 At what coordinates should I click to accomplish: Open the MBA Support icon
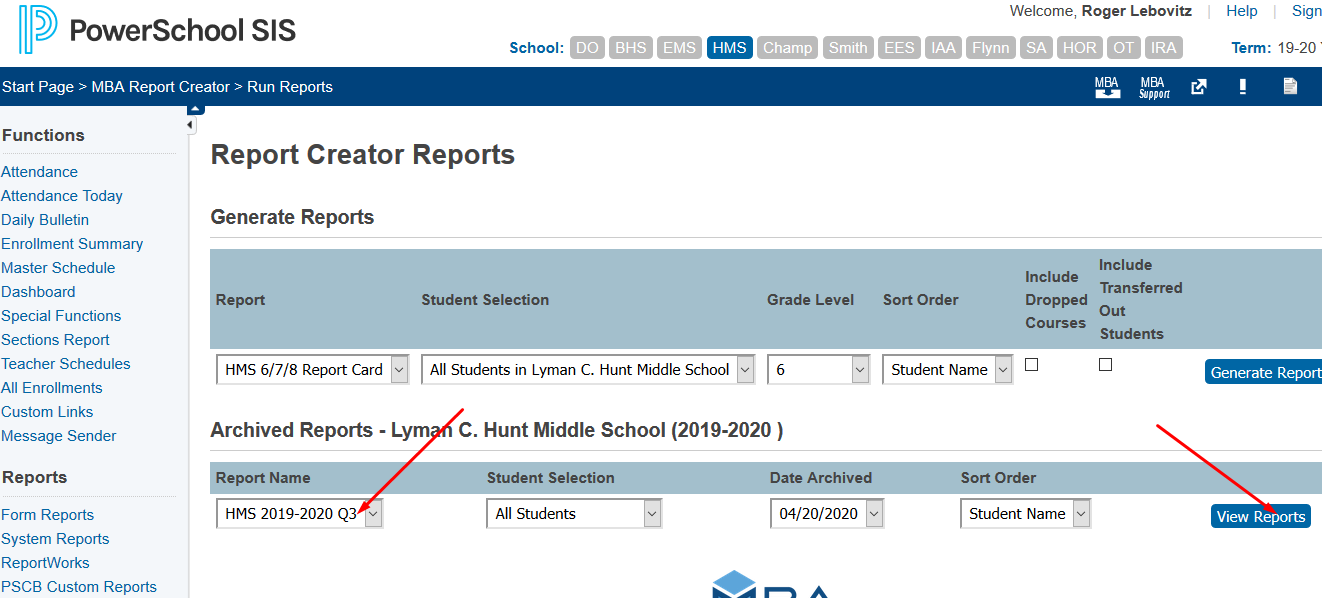1154,87
